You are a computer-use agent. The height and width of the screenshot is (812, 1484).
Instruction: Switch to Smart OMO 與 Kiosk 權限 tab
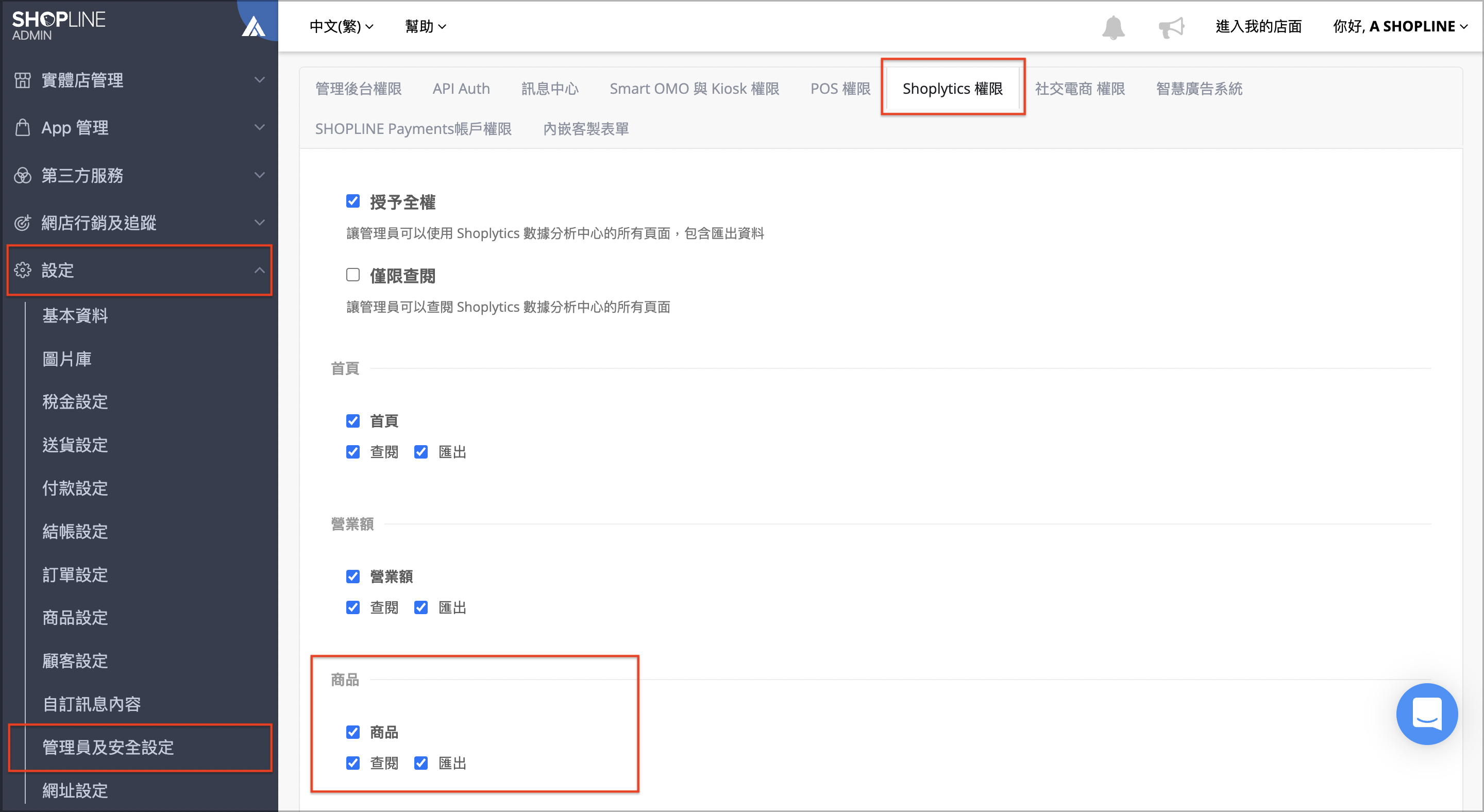coord(694,89)
